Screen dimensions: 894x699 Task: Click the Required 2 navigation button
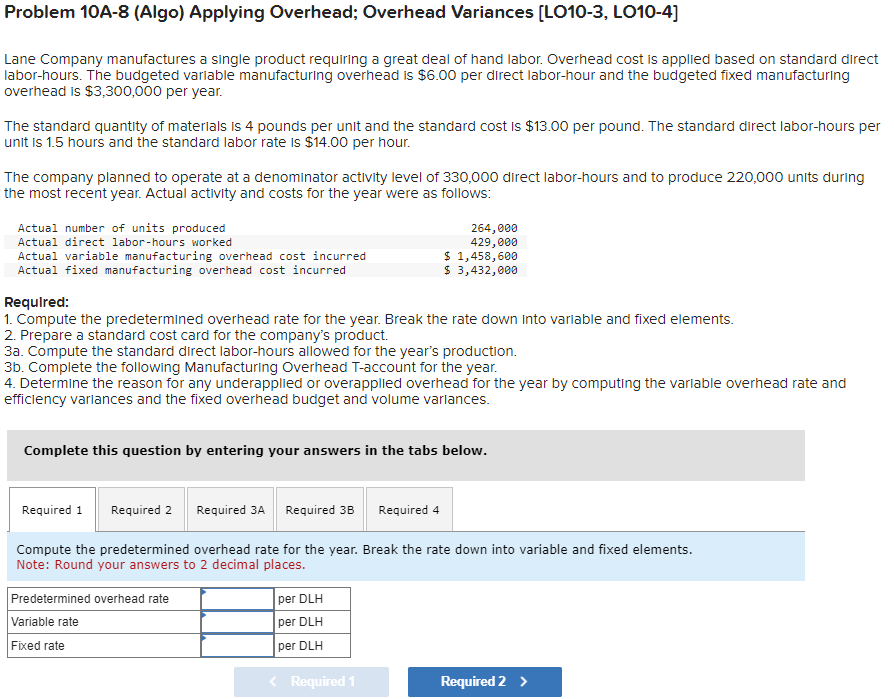484,681
